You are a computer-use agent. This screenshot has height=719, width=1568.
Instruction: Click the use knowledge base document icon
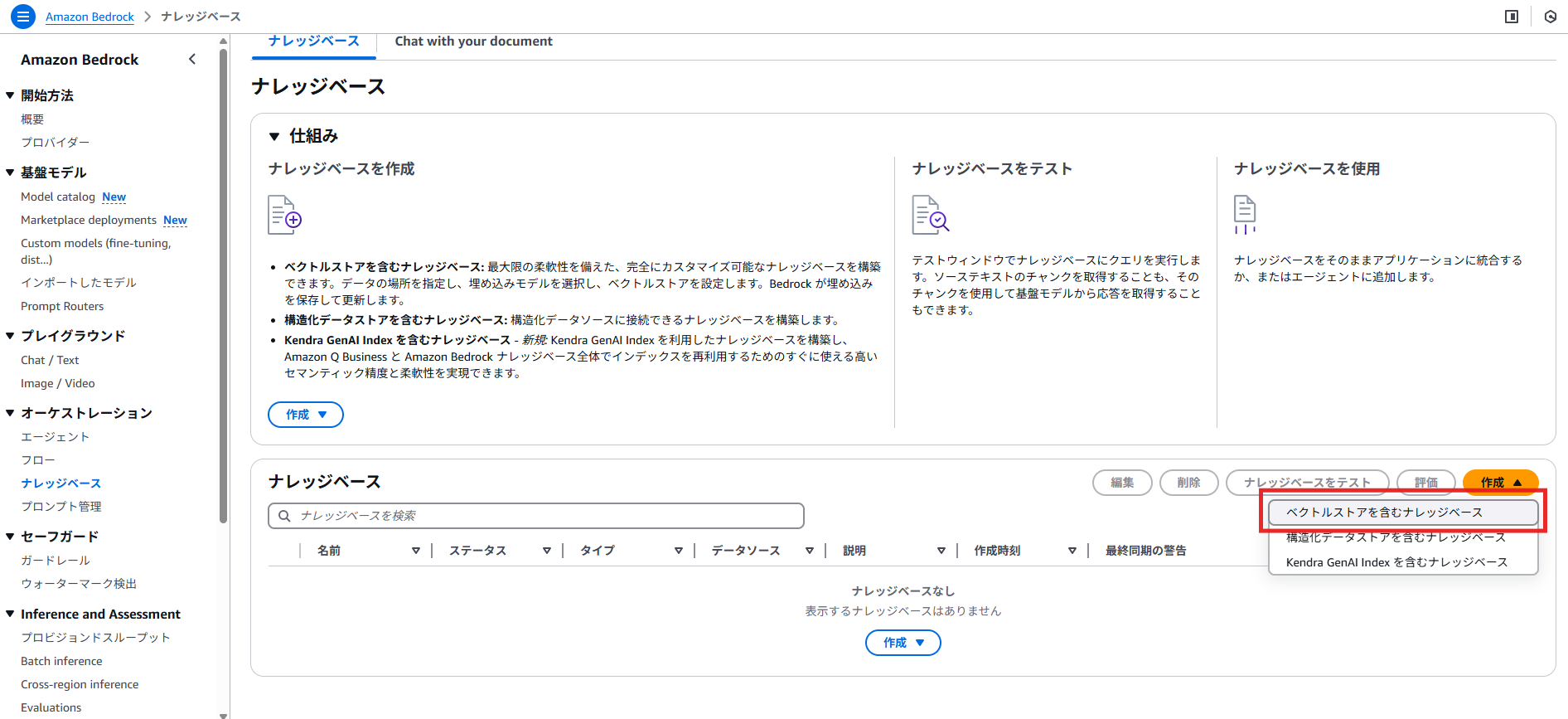pyautogui.click(x=1245, y=215)
